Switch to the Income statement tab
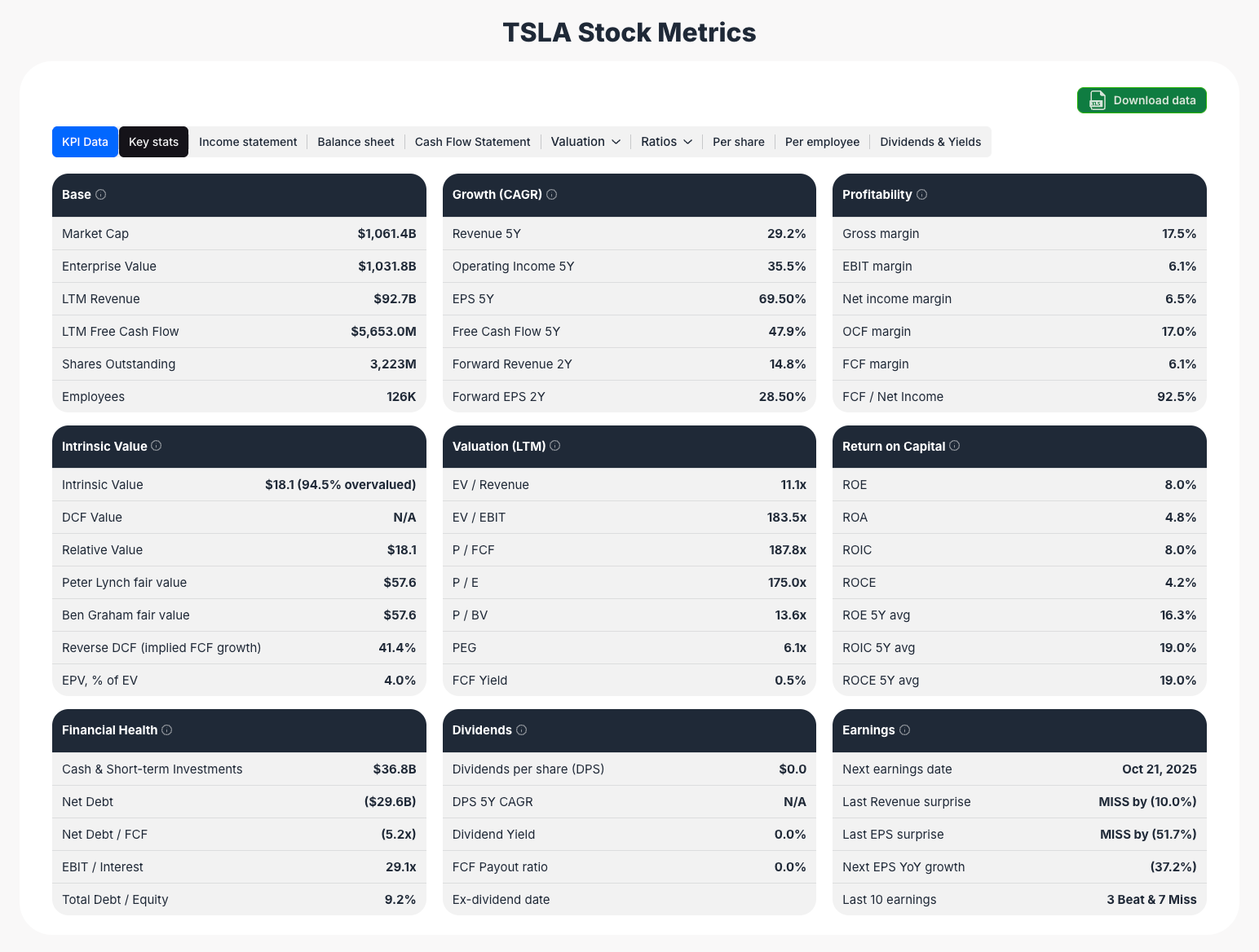1259x952 pixels. [x=248, y=141]
